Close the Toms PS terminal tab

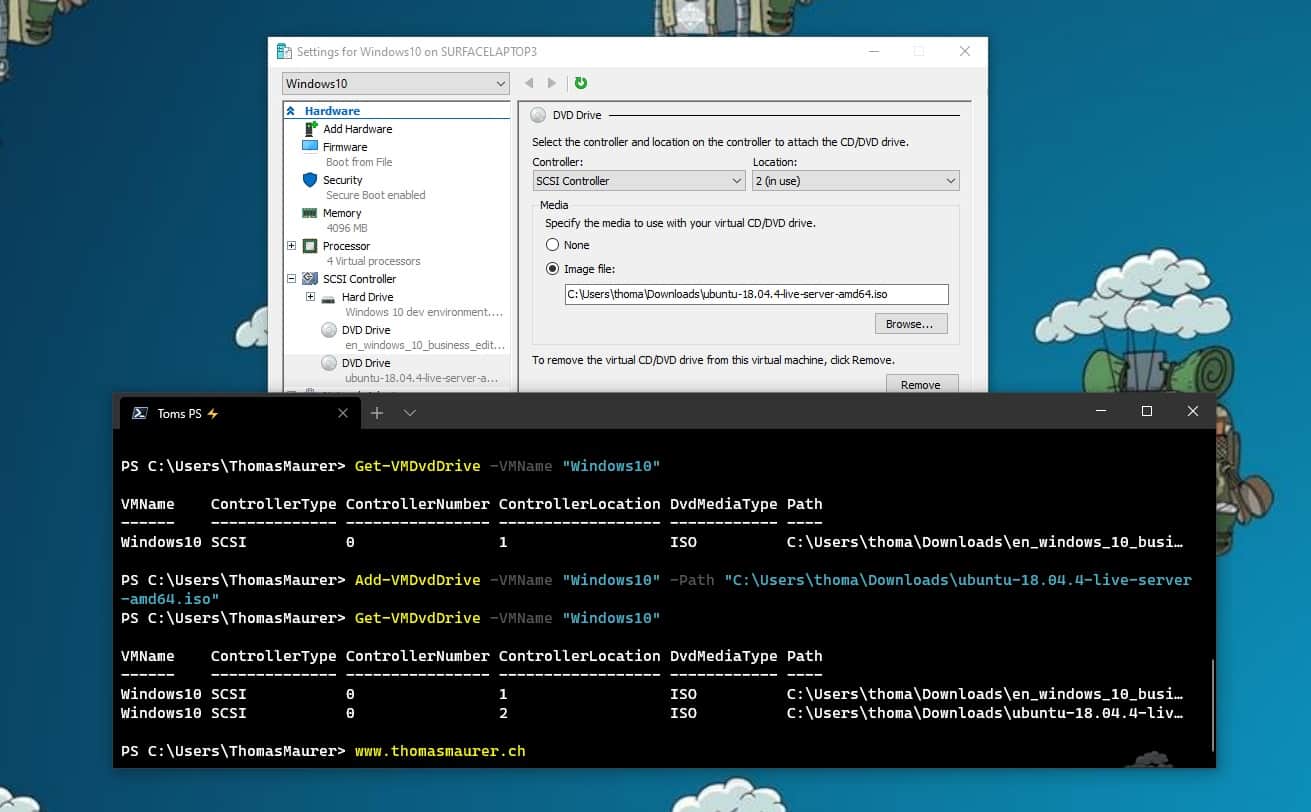click(342, 413)
